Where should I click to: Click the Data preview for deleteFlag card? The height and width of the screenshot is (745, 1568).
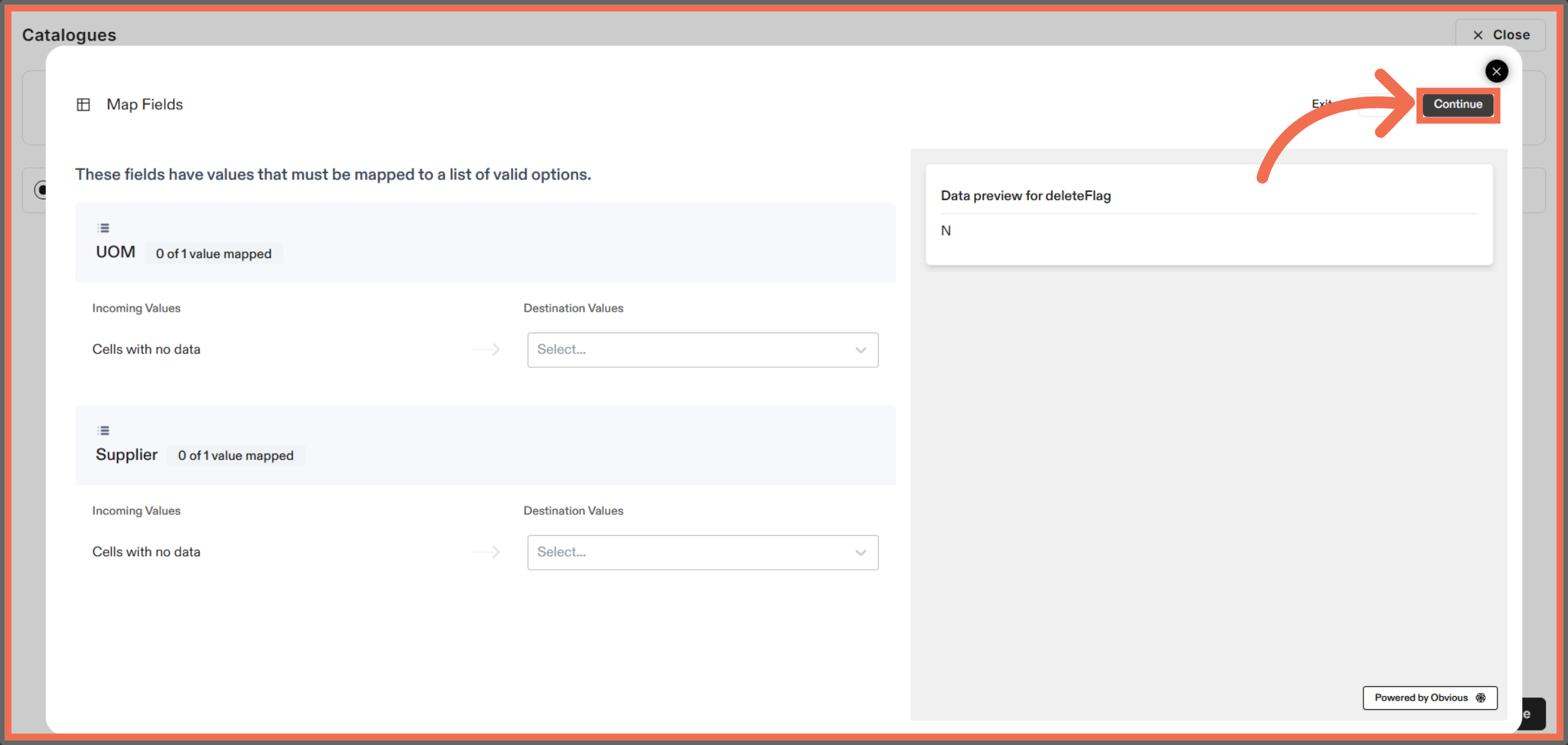(1209, 214)
